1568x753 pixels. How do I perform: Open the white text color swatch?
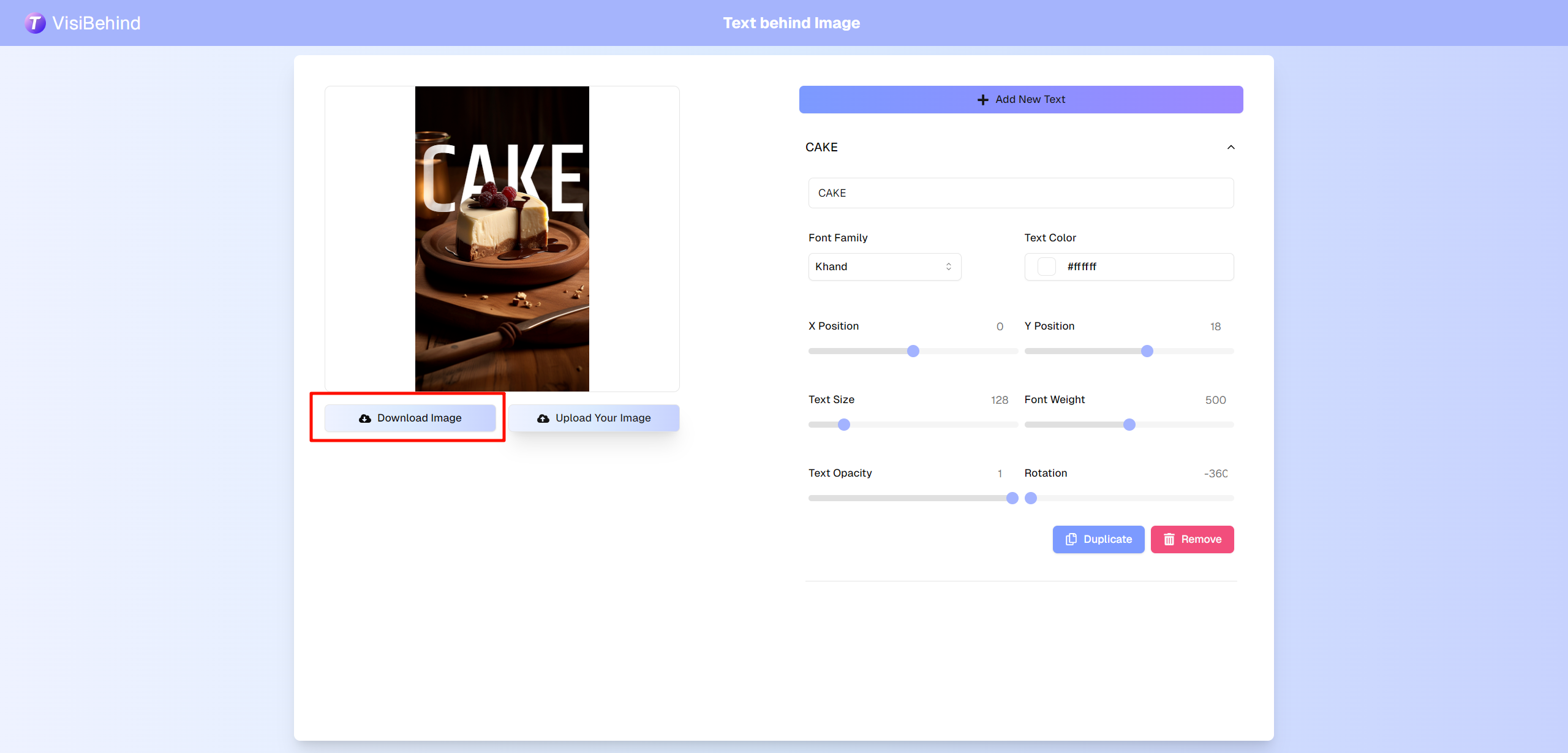pyautogui.click(x=1046, y=267)
